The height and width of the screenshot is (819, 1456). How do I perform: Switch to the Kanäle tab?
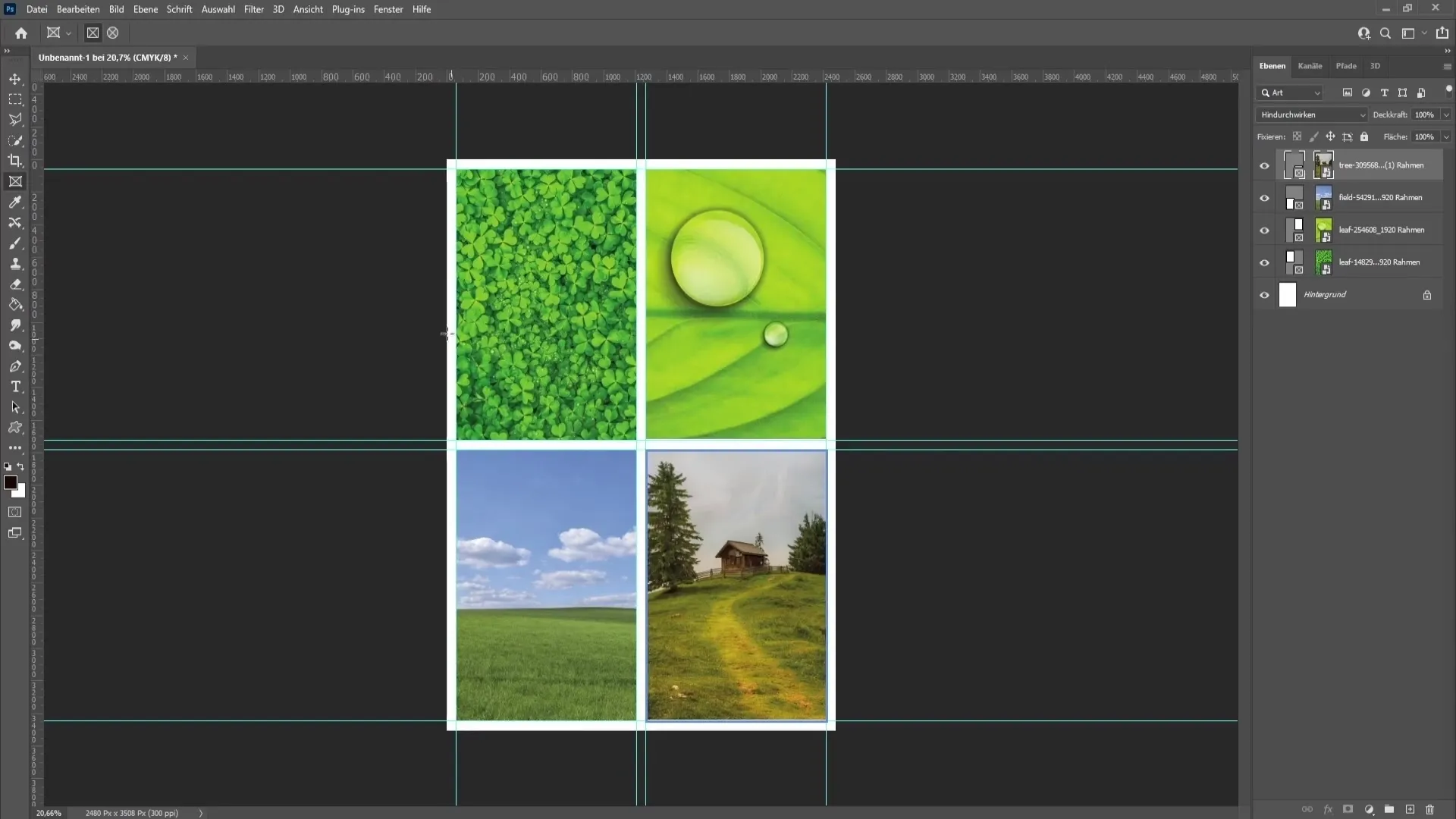coord(1310,66)
